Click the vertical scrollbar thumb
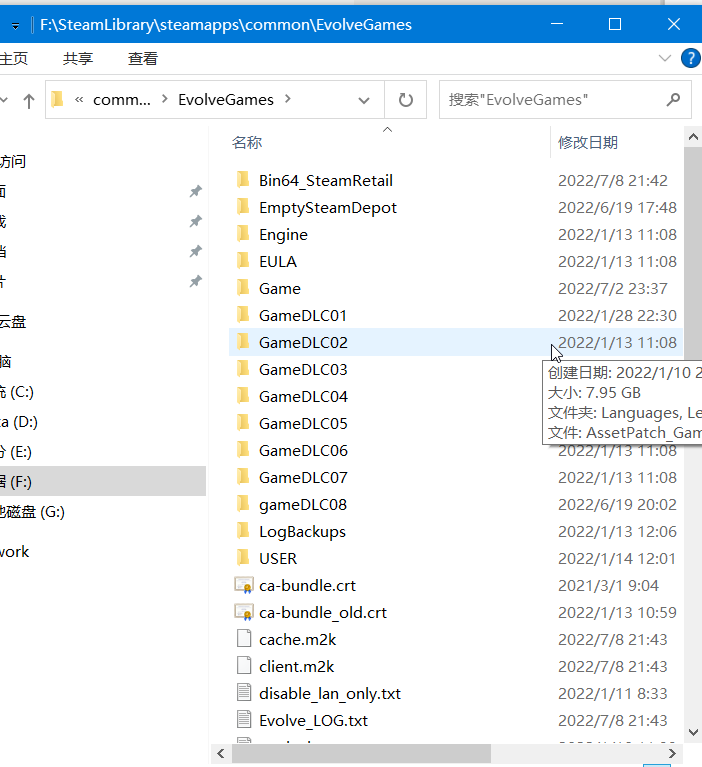Image resolution: width=702 pixels, height=767 pixels. pos(693,254)
